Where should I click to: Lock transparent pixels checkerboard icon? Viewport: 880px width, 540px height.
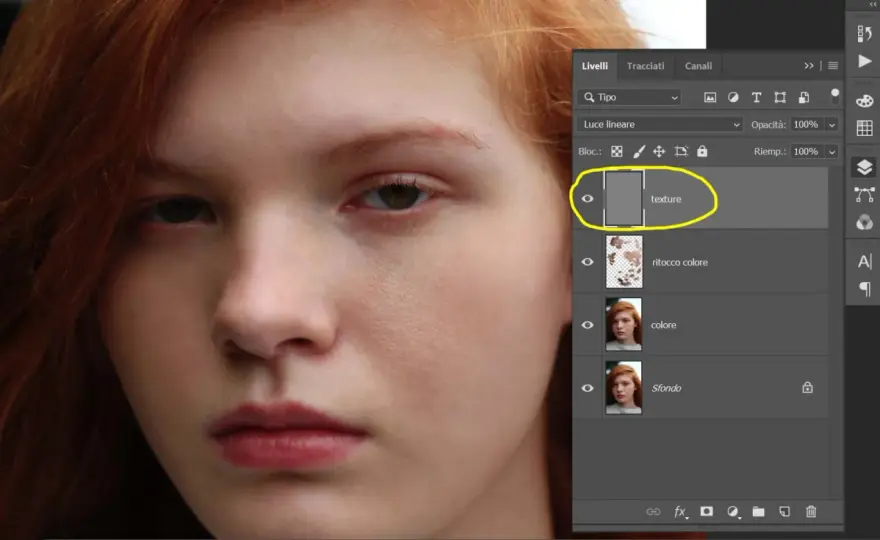617,152
